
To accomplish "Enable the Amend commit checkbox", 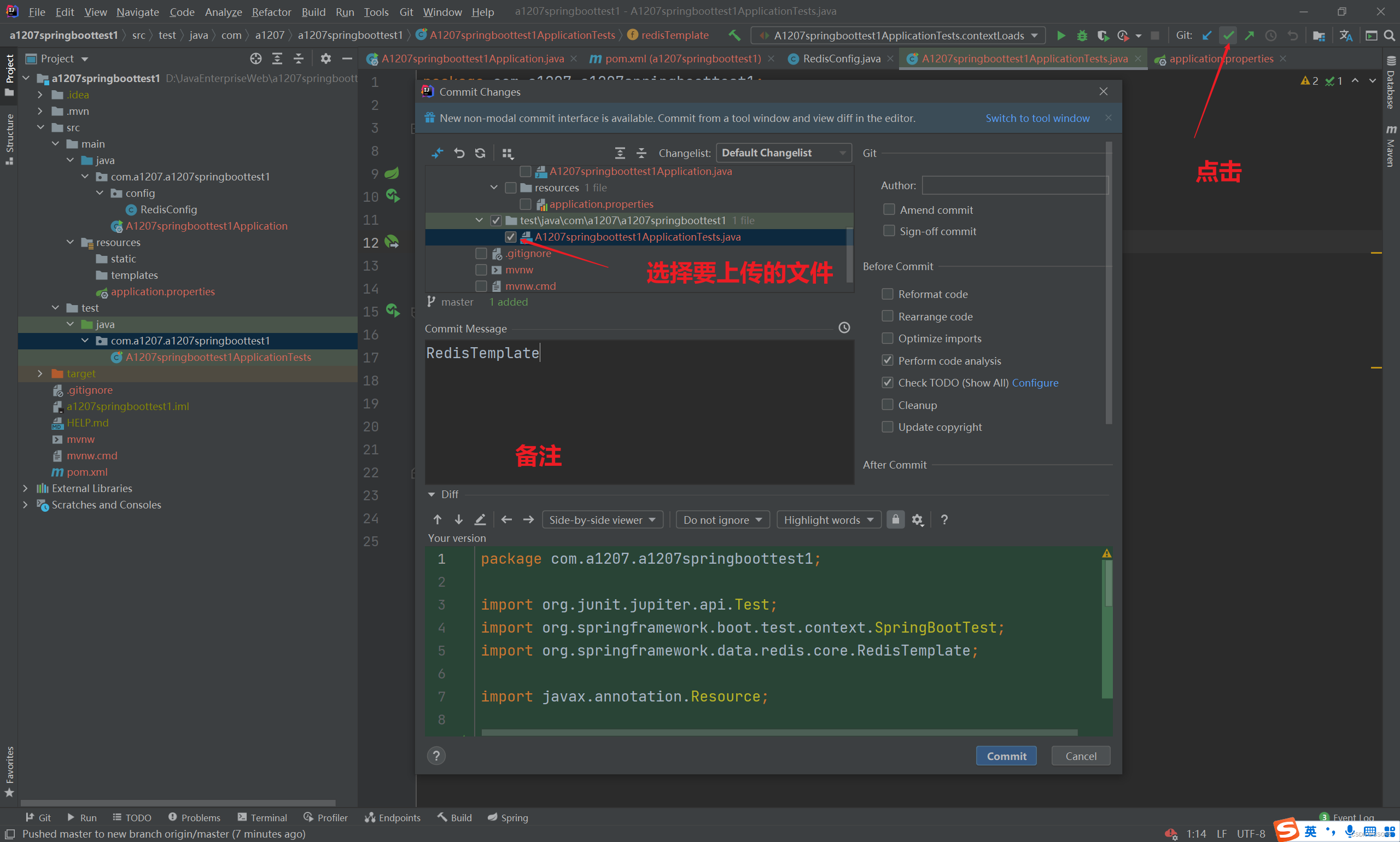I will (x=889, y=209).
